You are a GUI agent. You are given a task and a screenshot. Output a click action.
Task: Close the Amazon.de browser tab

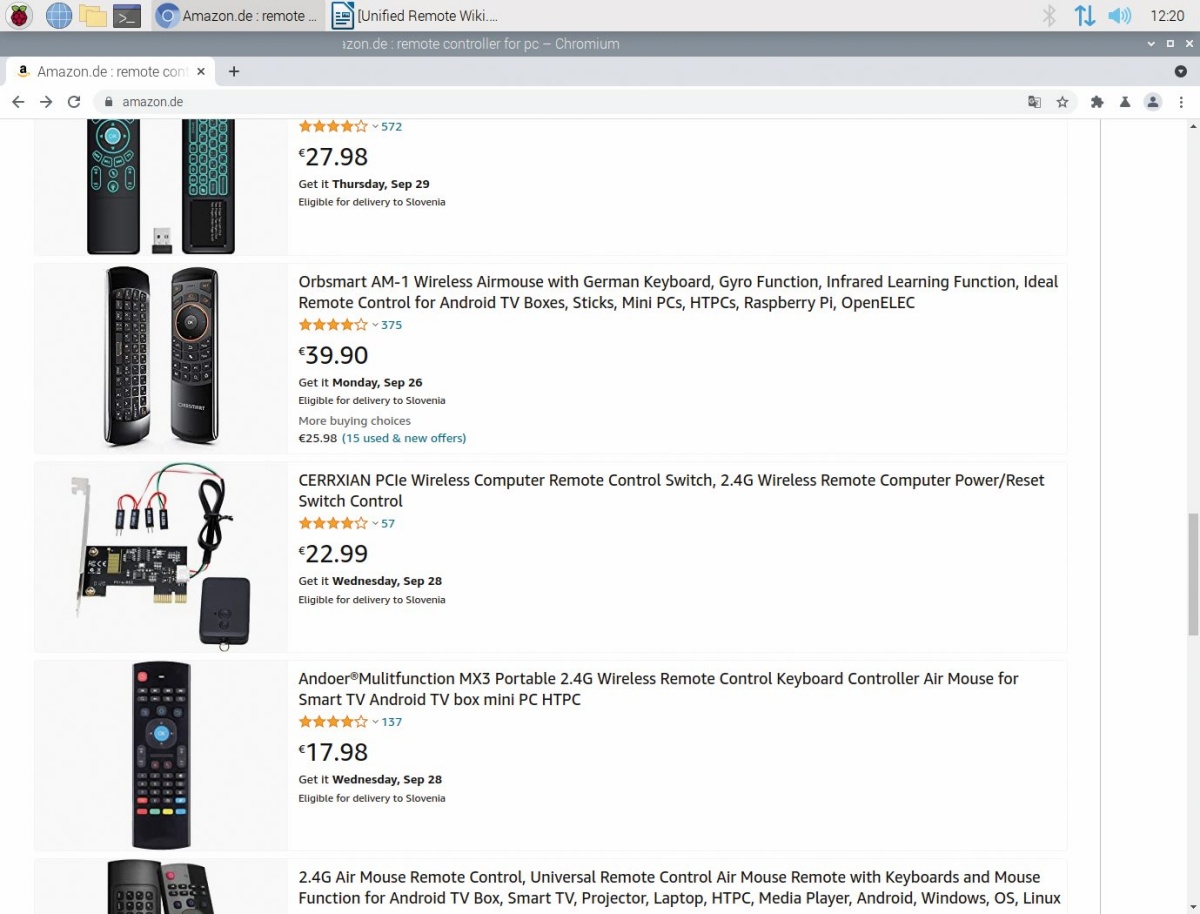(x=200, y=72)
